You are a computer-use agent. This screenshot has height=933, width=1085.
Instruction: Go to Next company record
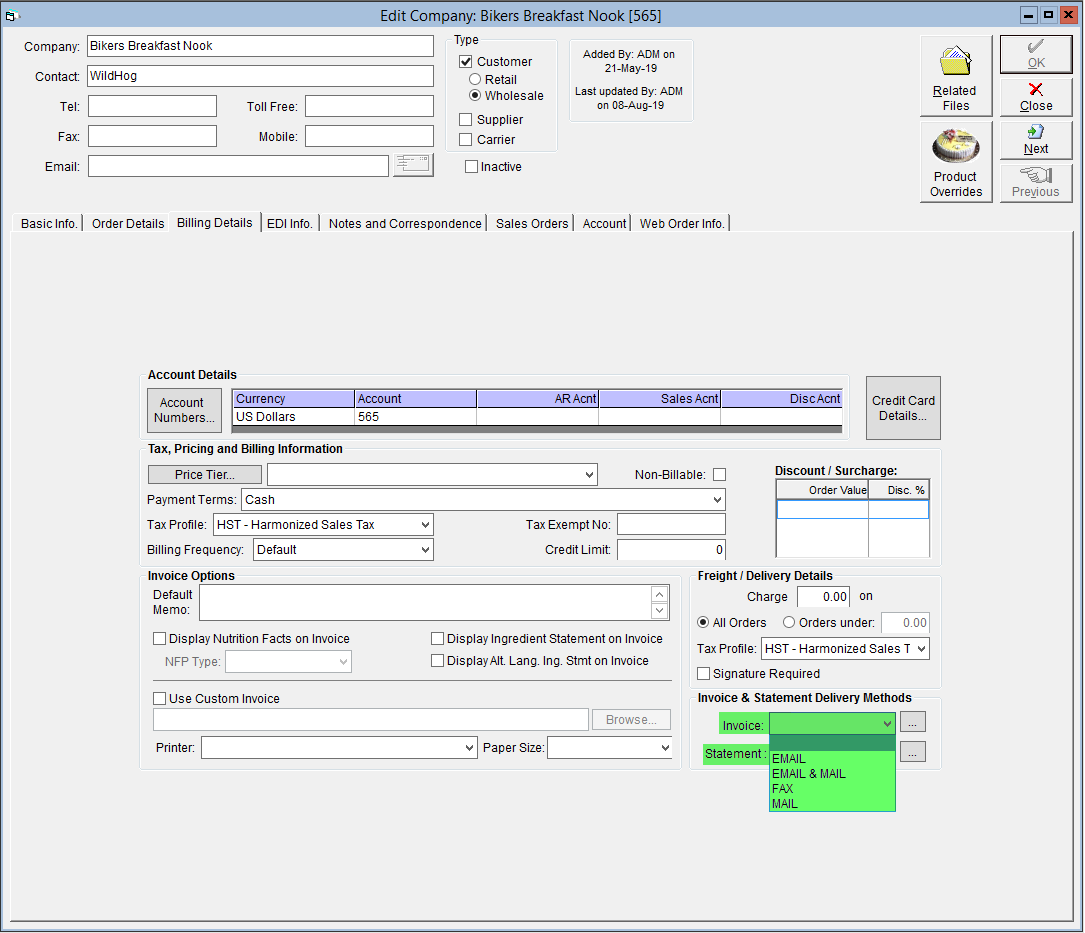coord(1035,140)
